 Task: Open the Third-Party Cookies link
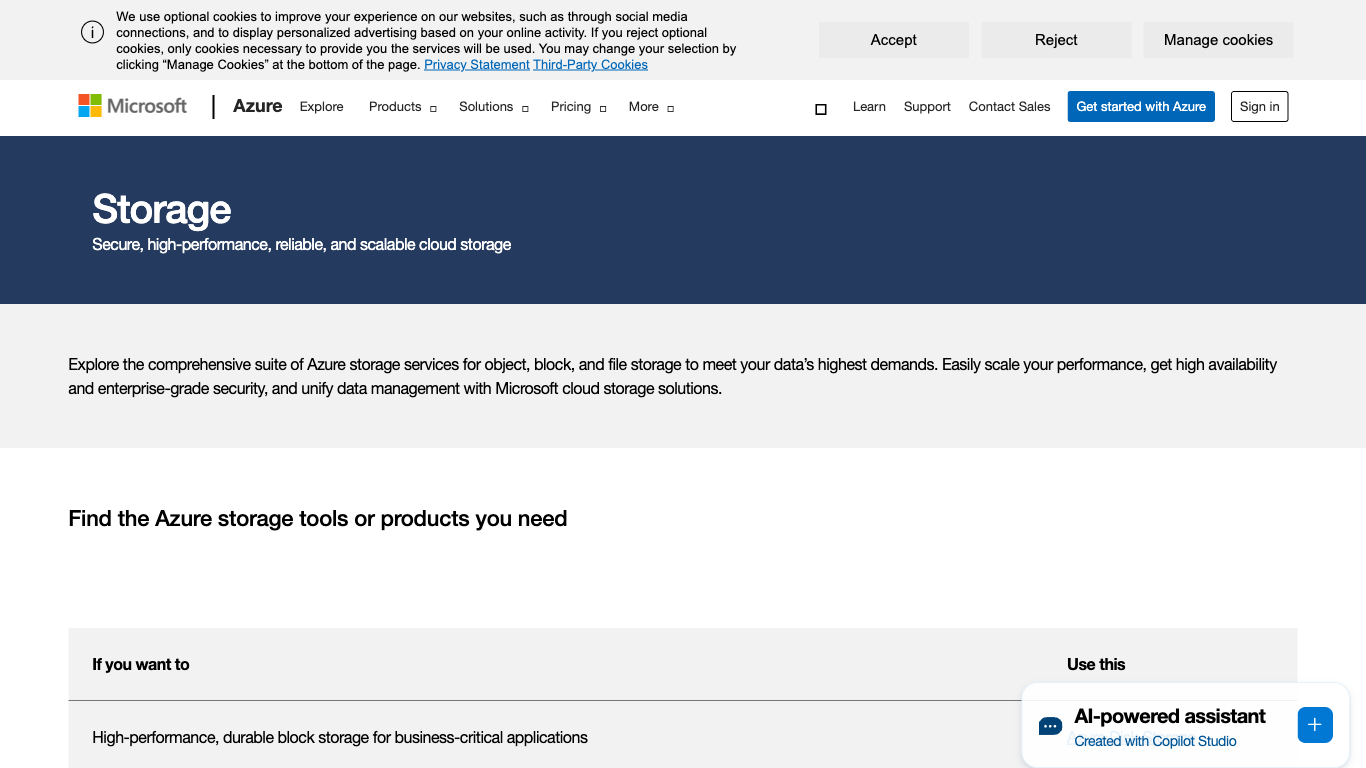(x=590, y=65)
